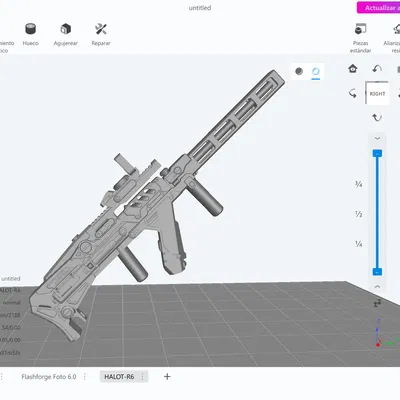Reset camera with the home view icon
Screen dimensions: 400x400
tap(353, 69)
